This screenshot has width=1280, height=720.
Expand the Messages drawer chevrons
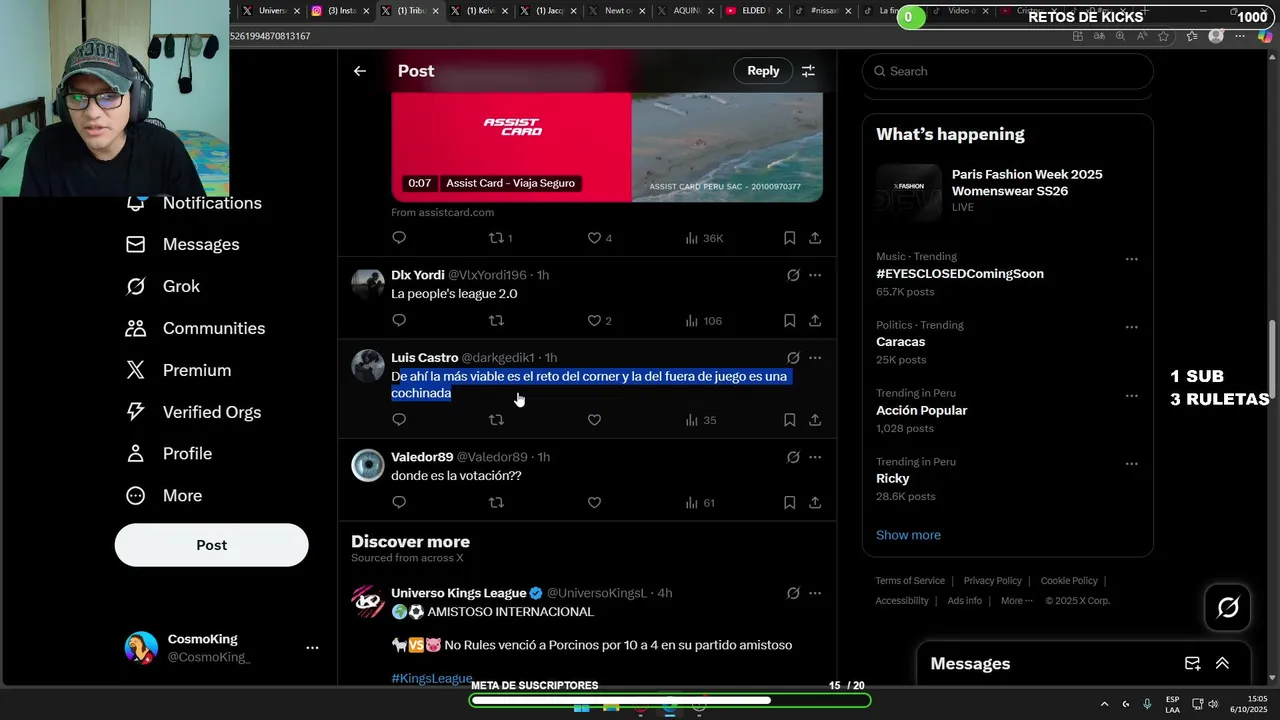pos(1222,663)
